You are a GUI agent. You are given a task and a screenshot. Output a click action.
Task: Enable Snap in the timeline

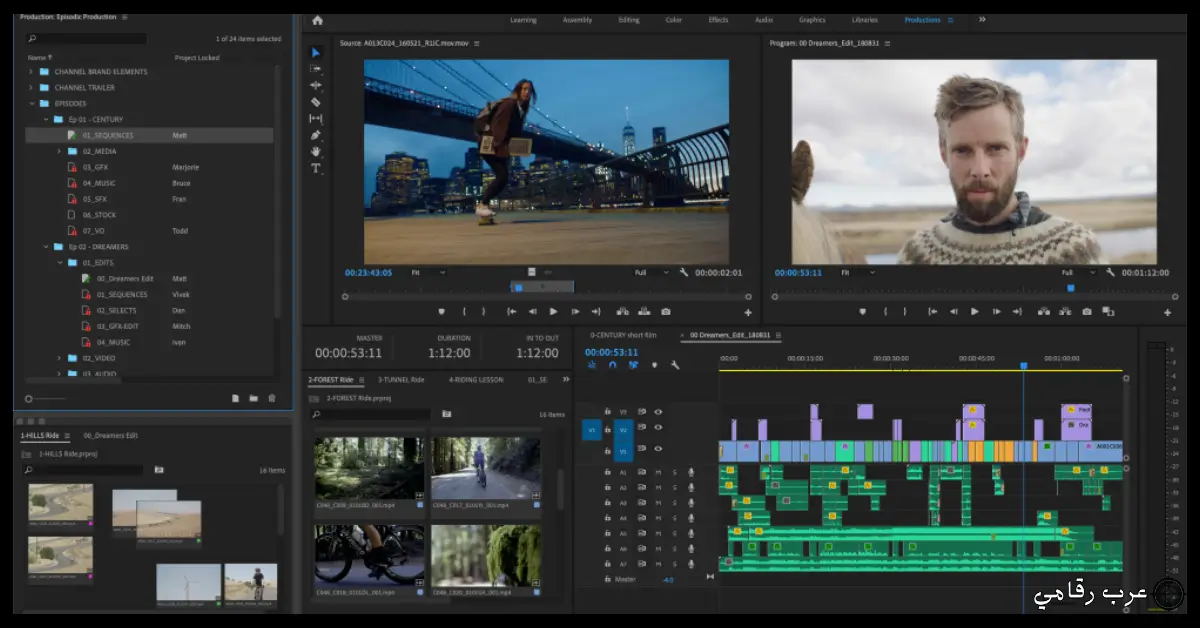[x=611, y=364]
